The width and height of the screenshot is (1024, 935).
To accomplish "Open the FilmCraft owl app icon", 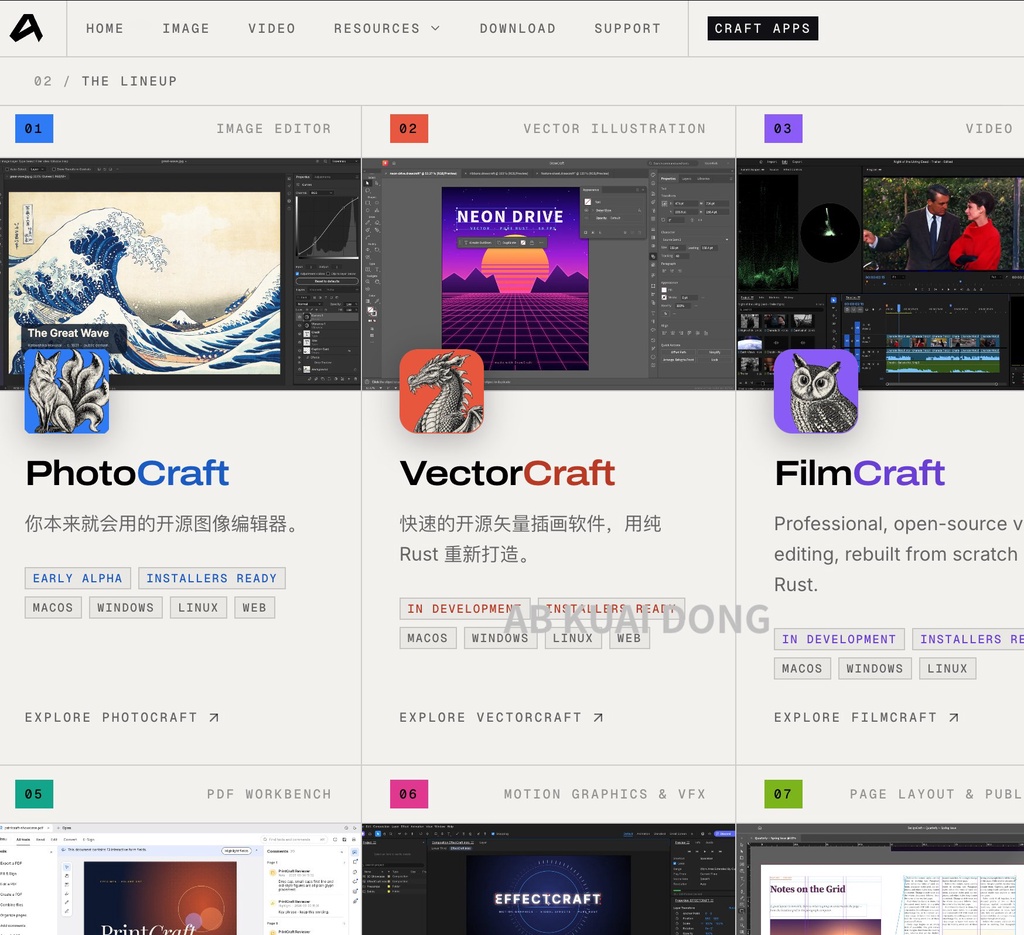I will coord(816,391).
